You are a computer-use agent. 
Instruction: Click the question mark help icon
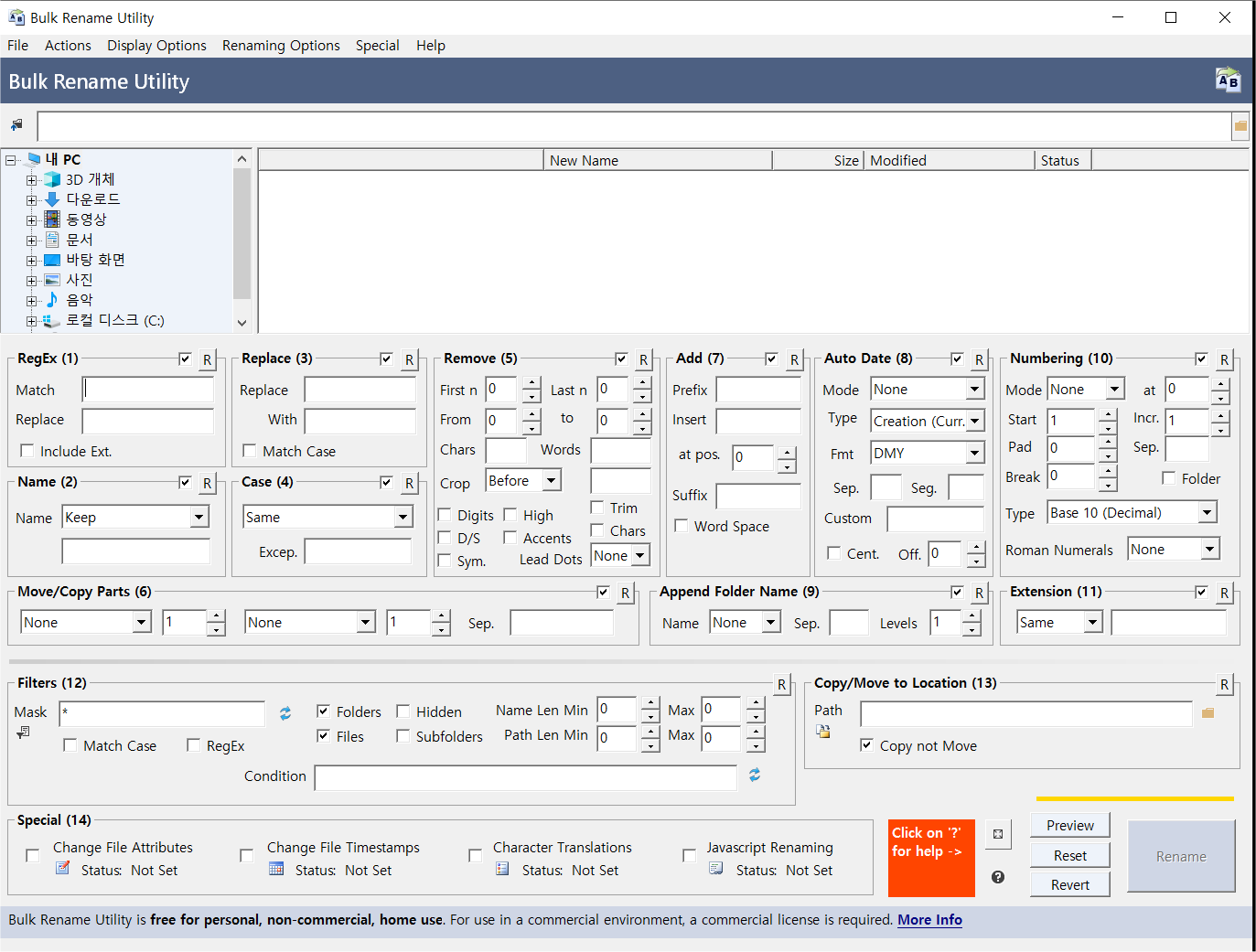tap(998, 877)
